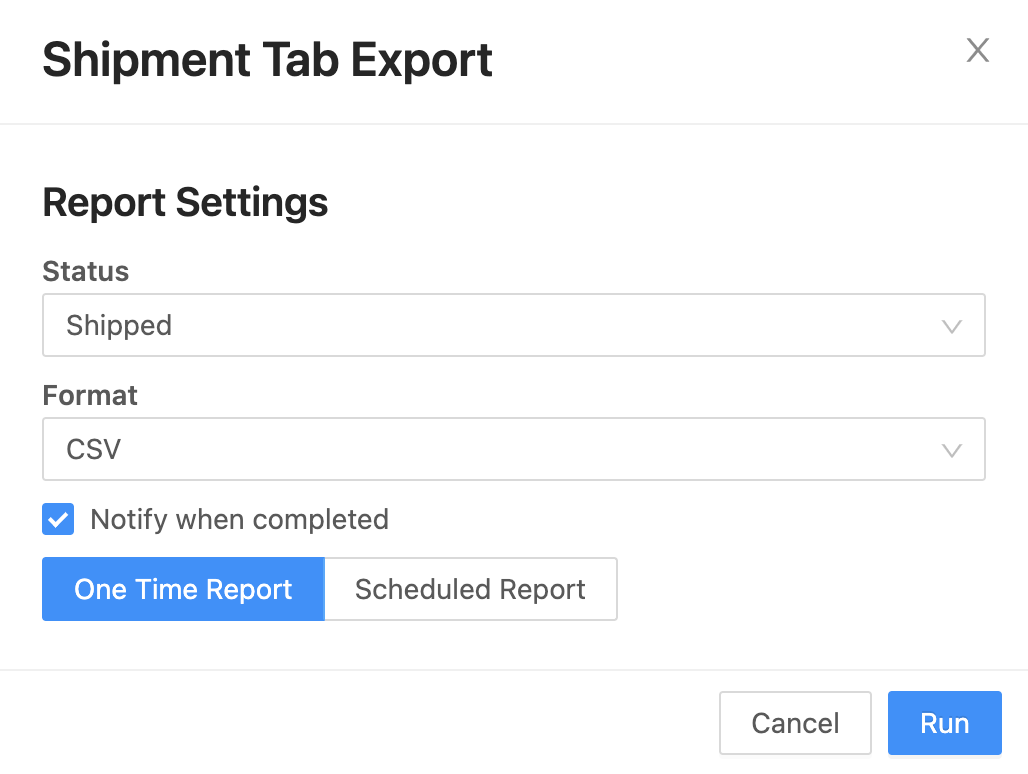Screen dimensions: 1028x774
Task: Click the Format field's chevron arrow icon
Action: (x=951, y=450)
